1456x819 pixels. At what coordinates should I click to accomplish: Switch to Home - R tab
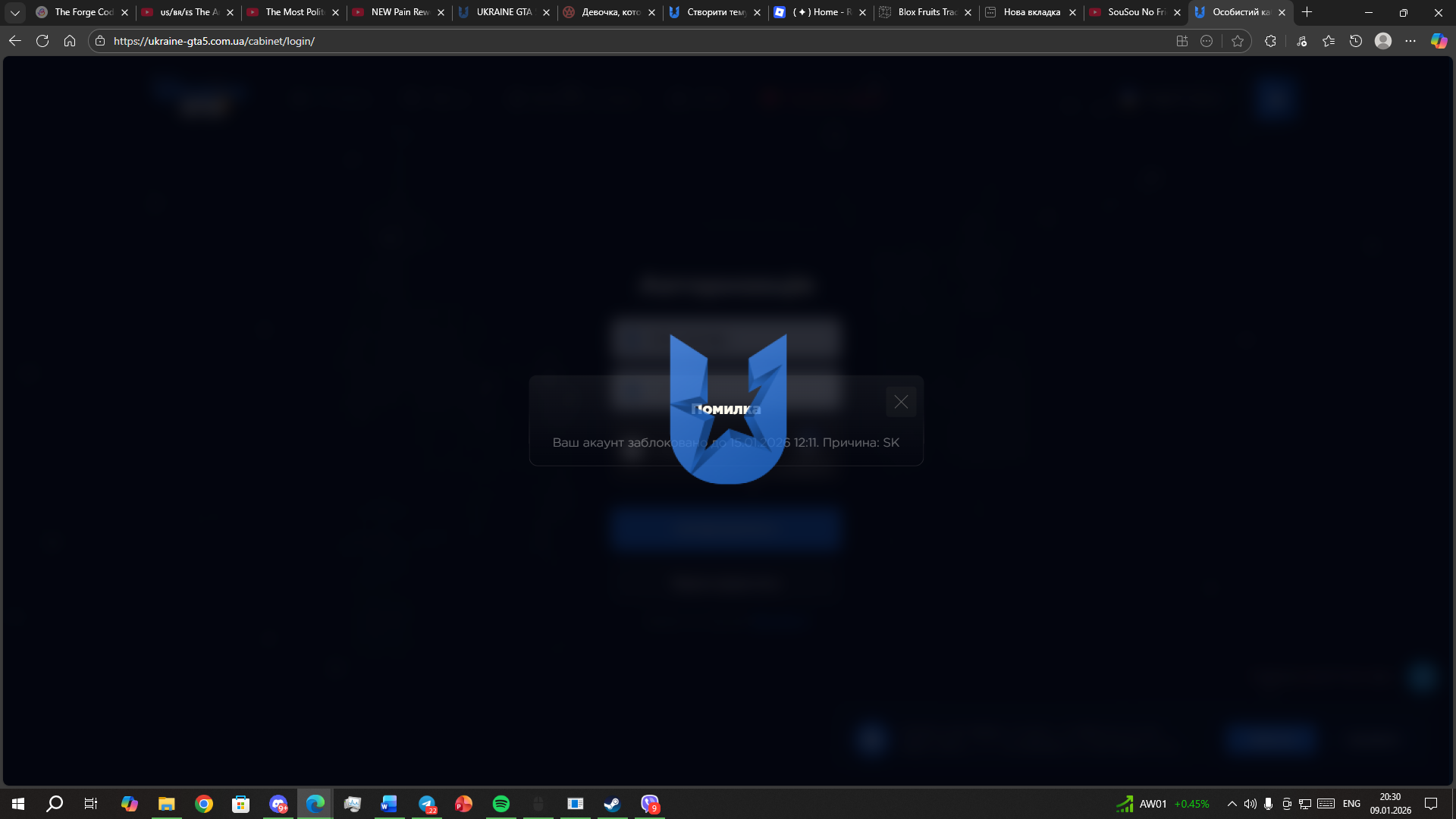pyautogui.click(x=821, y=12)
